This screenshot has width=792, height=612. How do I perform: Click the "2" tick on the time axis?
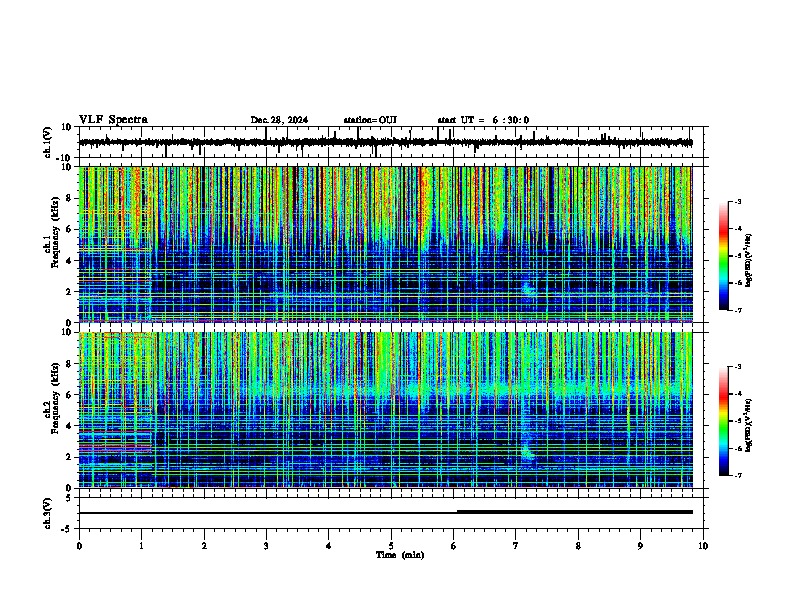[204, 546]
